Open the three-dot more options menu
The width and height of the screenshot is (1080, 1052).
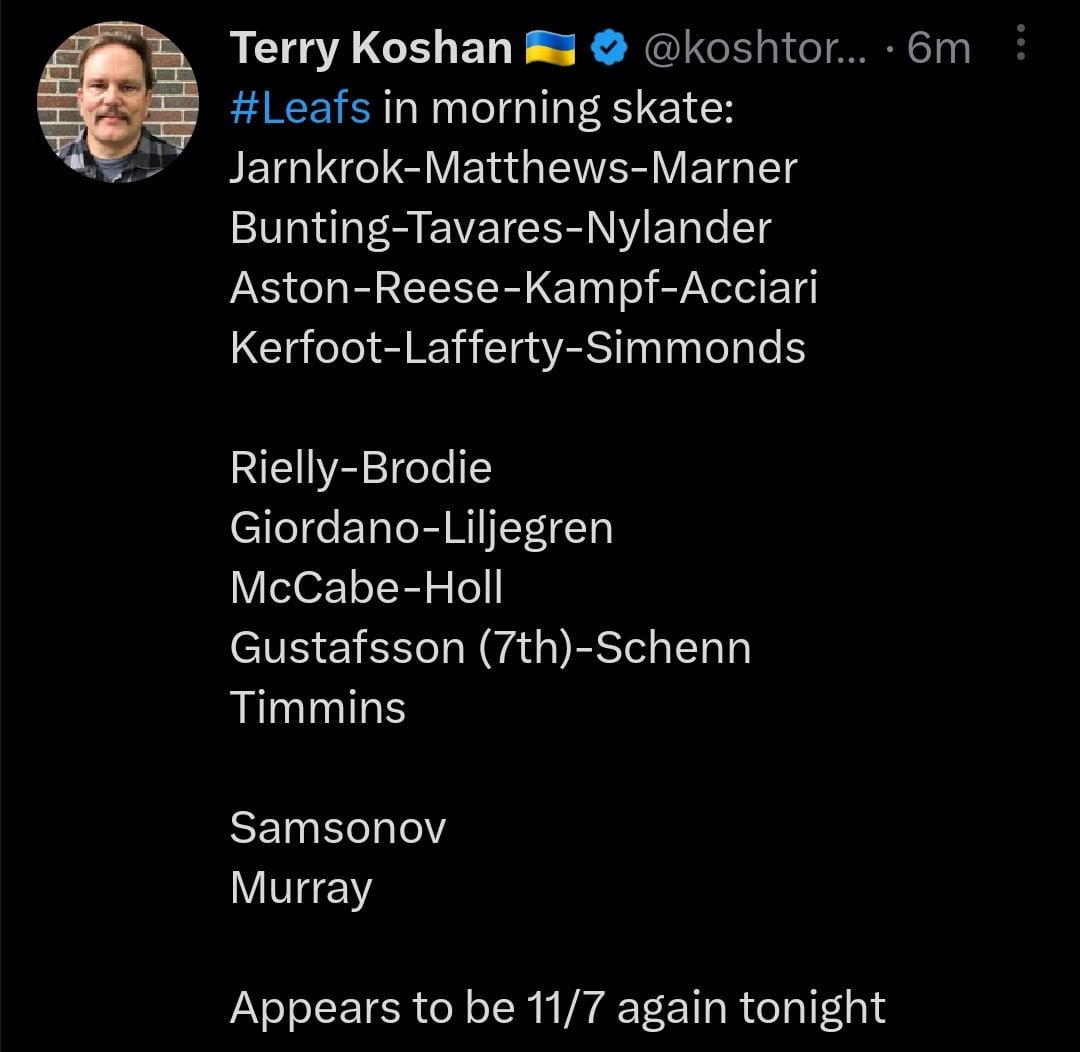1020,44
